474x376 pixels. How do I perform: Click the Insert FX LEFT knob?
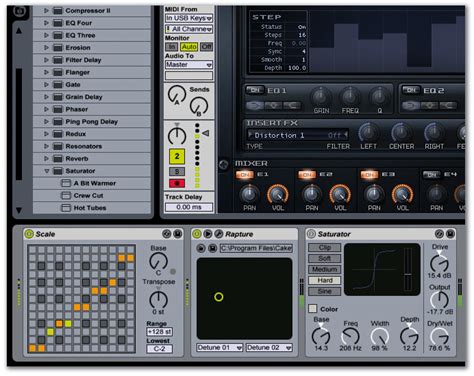(x=368, y=133)
